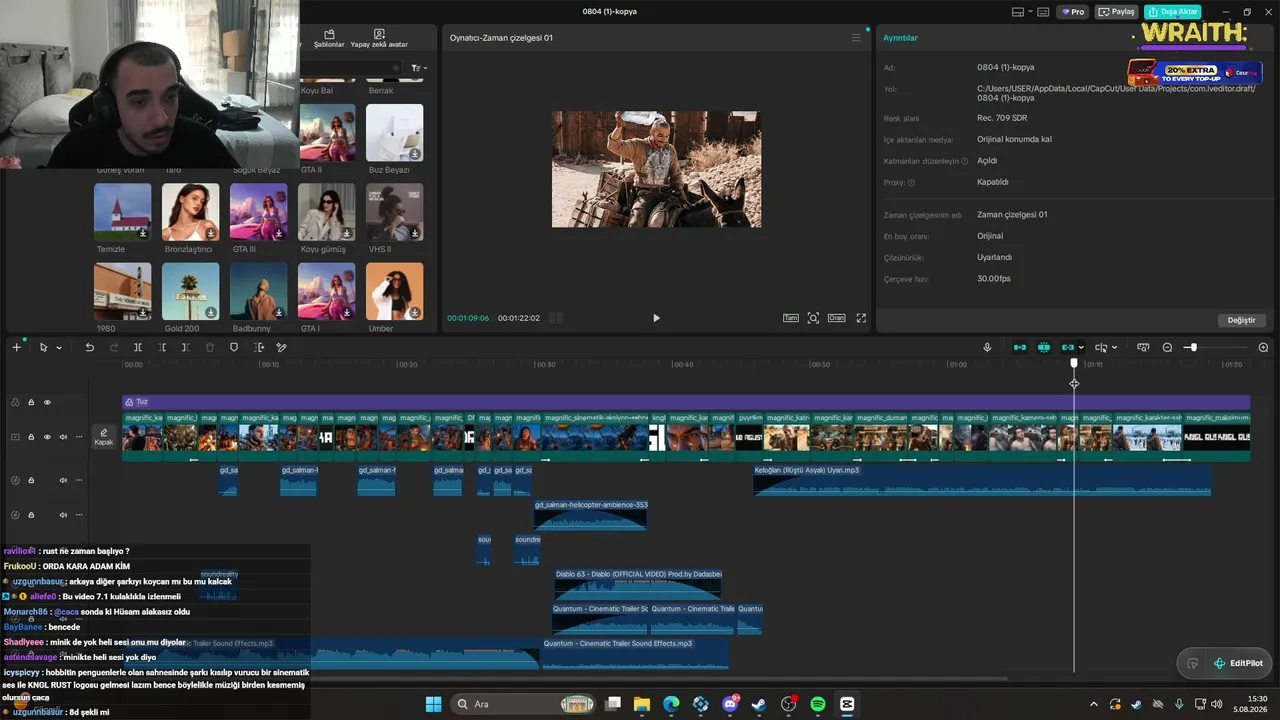Click the playhead handle on timeline ruler
The width and height of the screenshot is (1280, 720).
tap(1074, 364)
